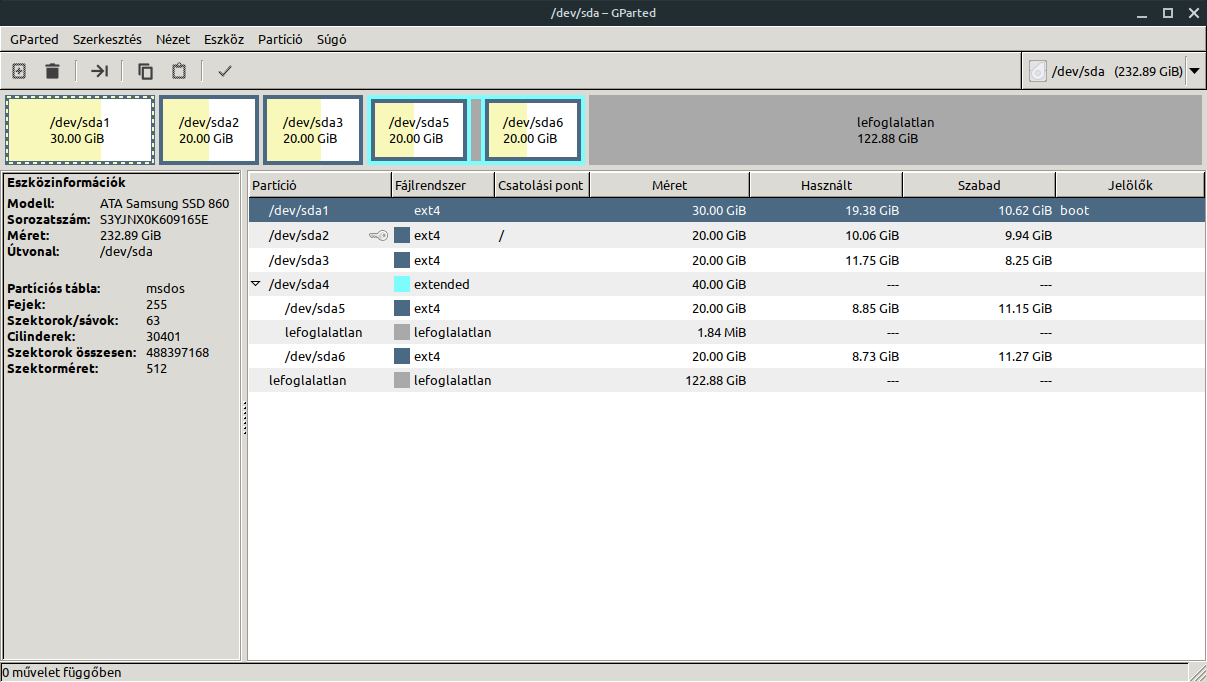Sort by the Partíció column header
This screenshot has width=1207, height=682.
tap(319, 185)
